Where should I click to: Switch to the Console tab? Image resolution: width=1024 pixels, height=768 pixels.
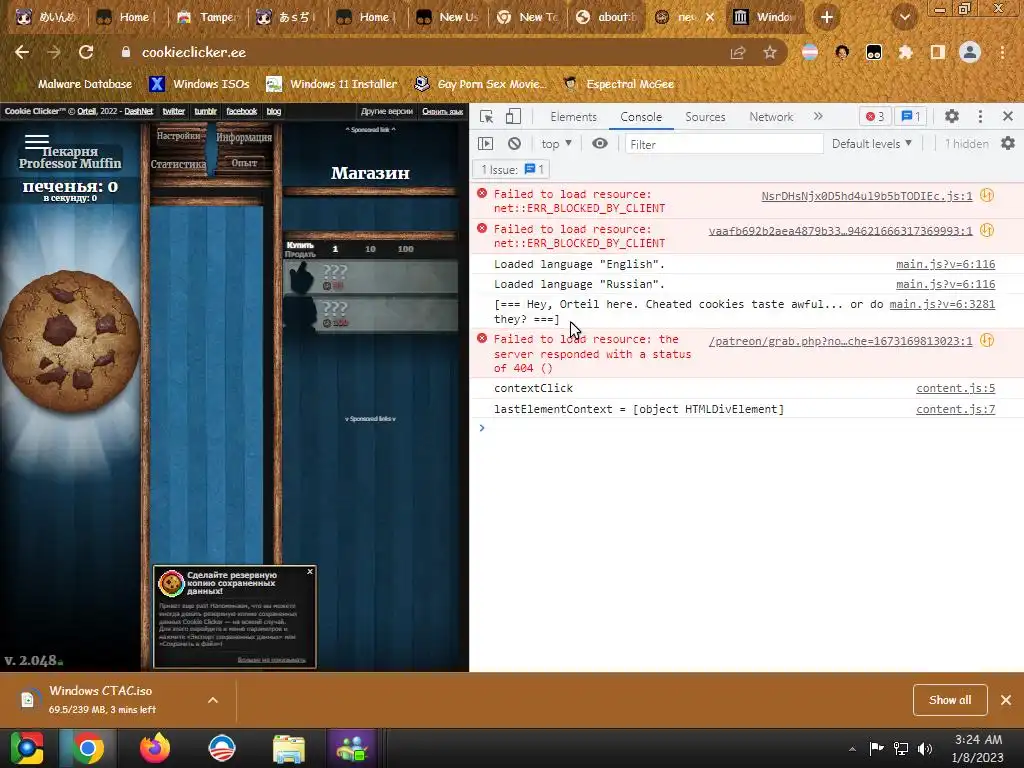pos(641,117)
